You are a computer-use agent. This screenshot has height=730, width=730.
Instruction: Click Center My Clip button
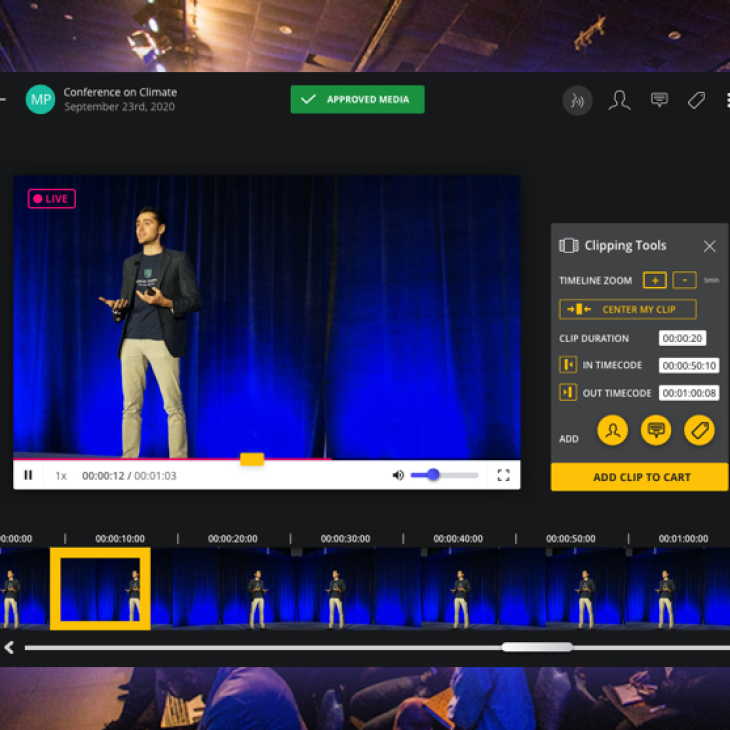[628, 309]
